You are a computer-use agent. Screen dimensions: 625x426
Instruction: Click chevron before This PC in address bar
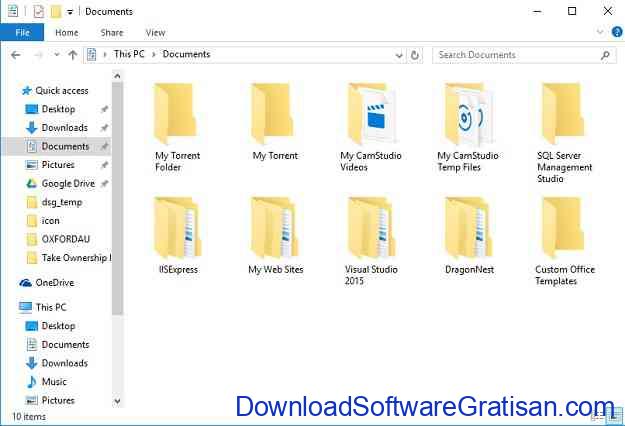(105, 55)
